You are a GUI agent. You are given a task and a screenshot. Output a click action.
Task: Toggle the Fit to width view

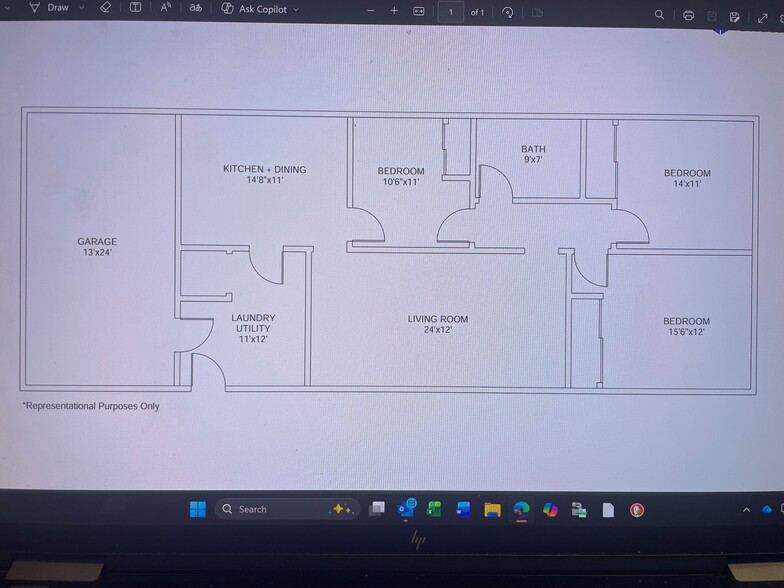419,12
